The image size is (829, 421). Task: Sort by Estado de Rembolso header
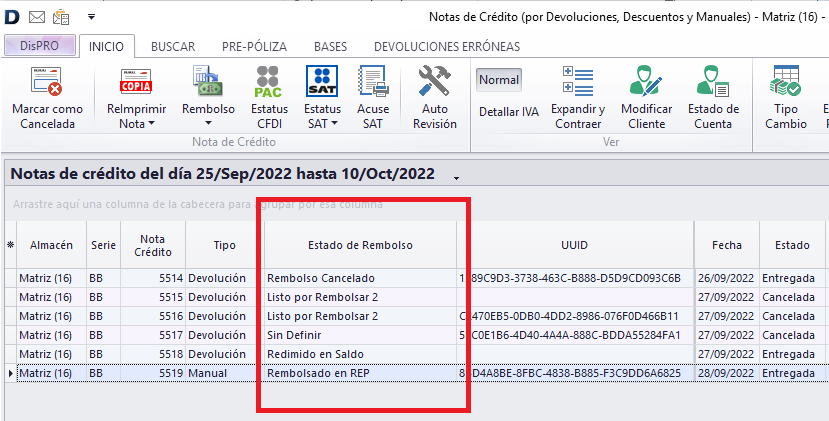tap(361, 245)
